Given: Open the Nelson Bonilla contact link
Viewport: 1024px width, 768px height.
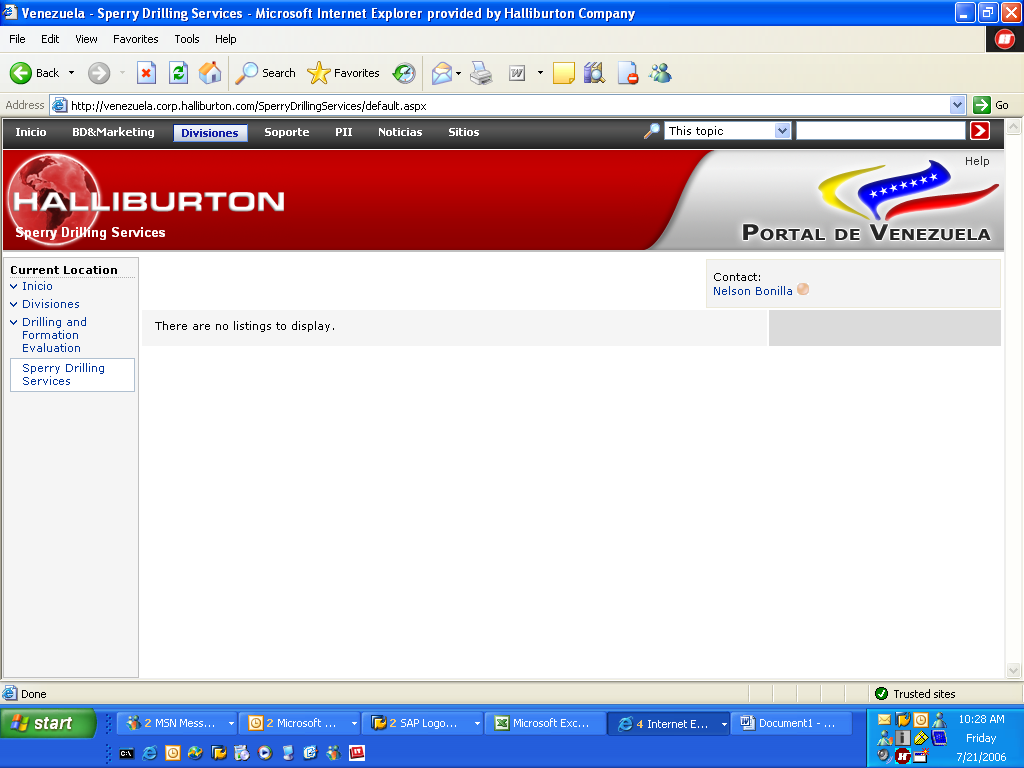Looking at the screenshot, I should (x=752, y=291).
